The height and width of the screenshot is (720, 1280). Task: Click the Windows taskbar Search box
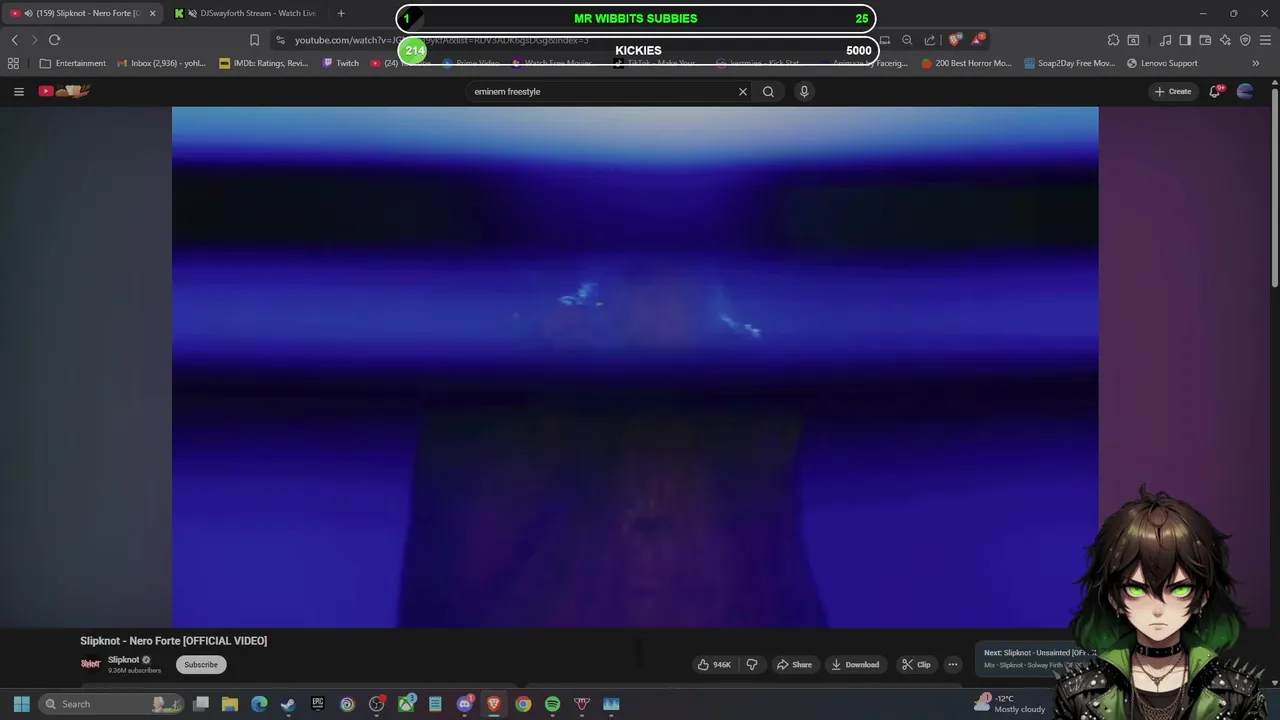click(x=113, y=704)
